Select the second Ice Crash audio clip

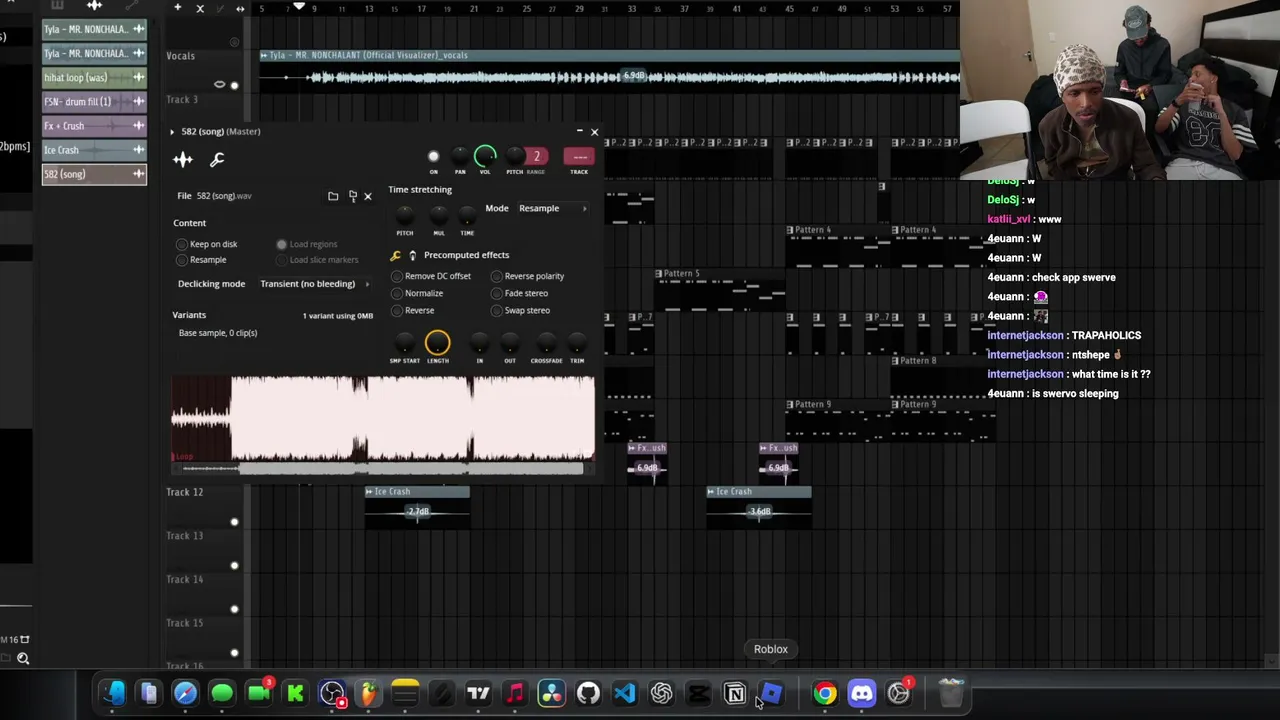pos(759,506)
